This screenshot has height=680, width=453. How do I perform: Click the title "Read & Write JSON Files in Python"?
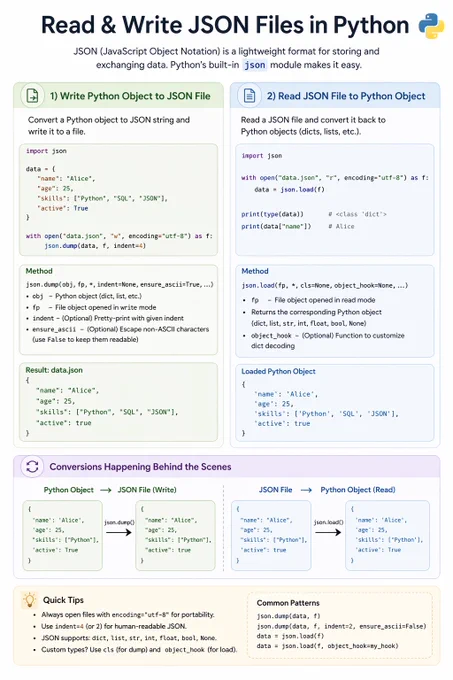(225, 25)
